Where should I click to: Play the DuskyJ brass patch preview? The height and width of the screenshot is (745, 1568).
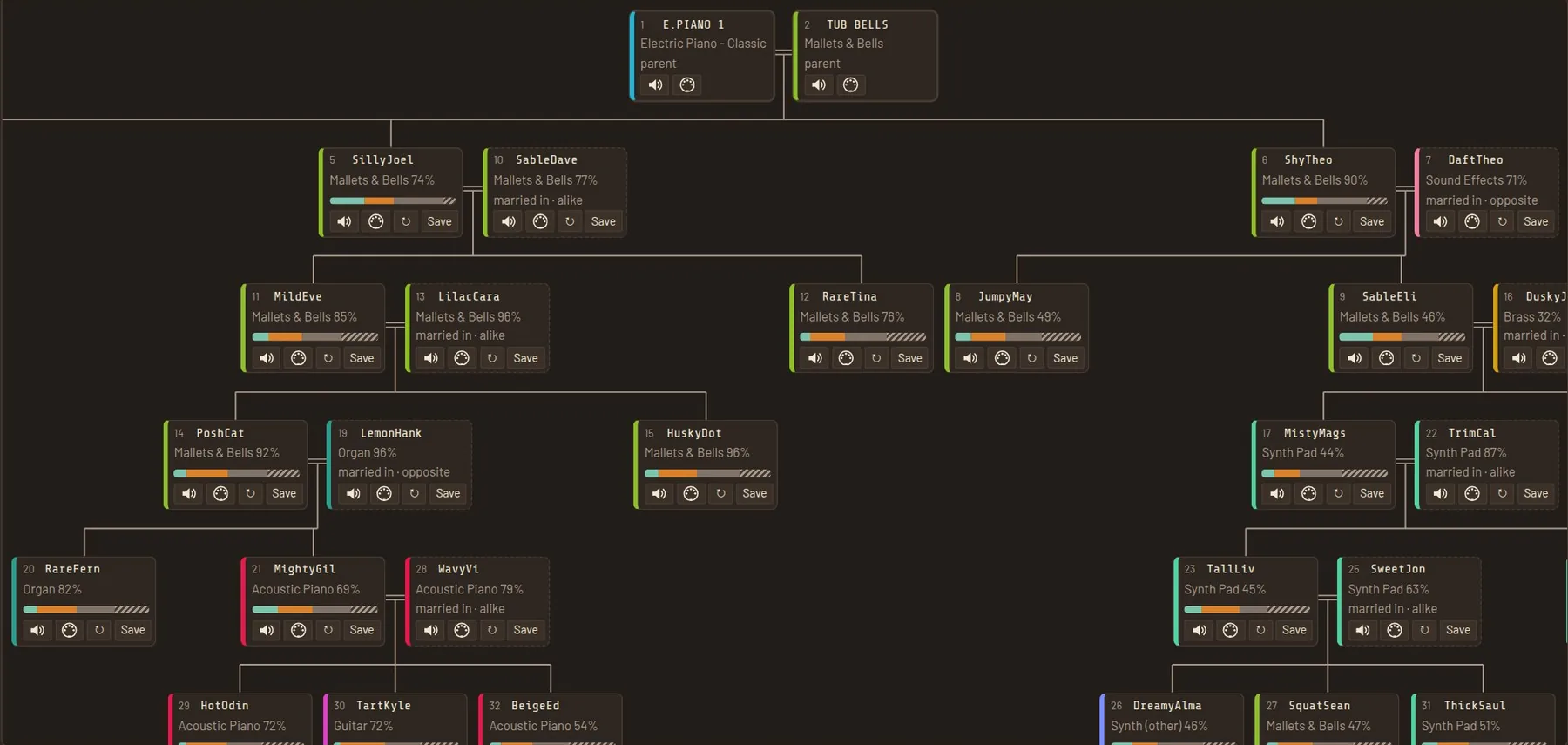tap(1519, 358)
